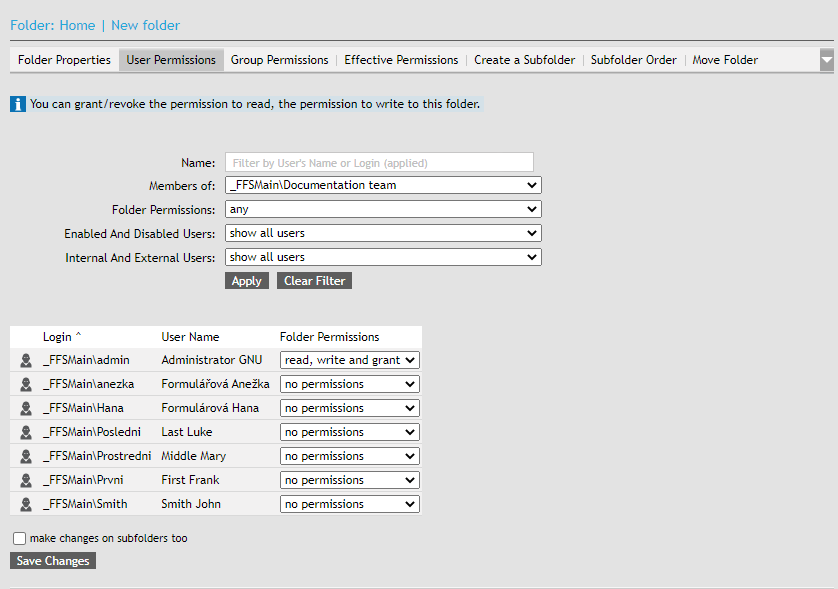The width and height of the screenshot is (838, 589).
Task: Switch to the Group Permissions tab
Action: tap(279, 60)
